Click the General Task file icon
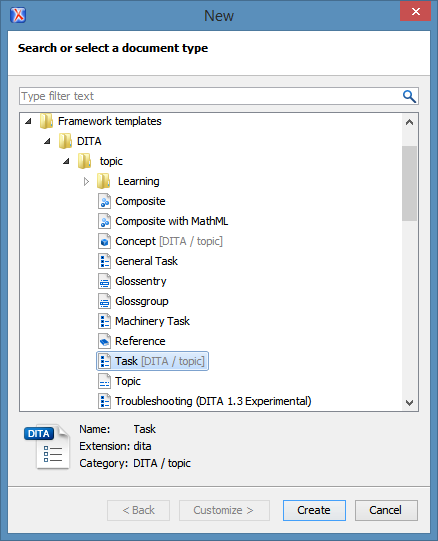Image resolution: width=438 pixels, height=541 pixels. tap(104, 261)
